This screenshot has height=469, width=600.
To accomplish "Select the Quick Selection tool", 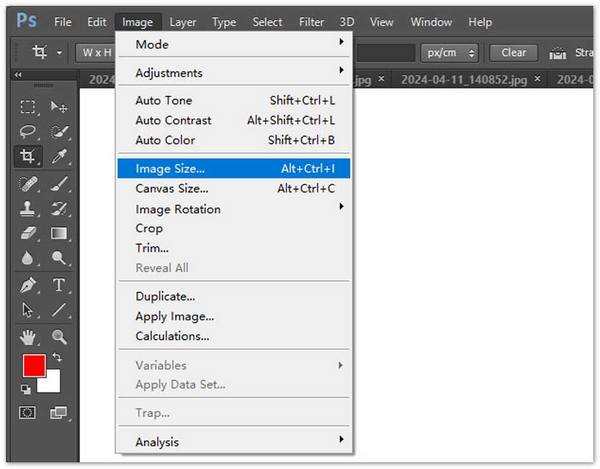I will pos(59,132).
